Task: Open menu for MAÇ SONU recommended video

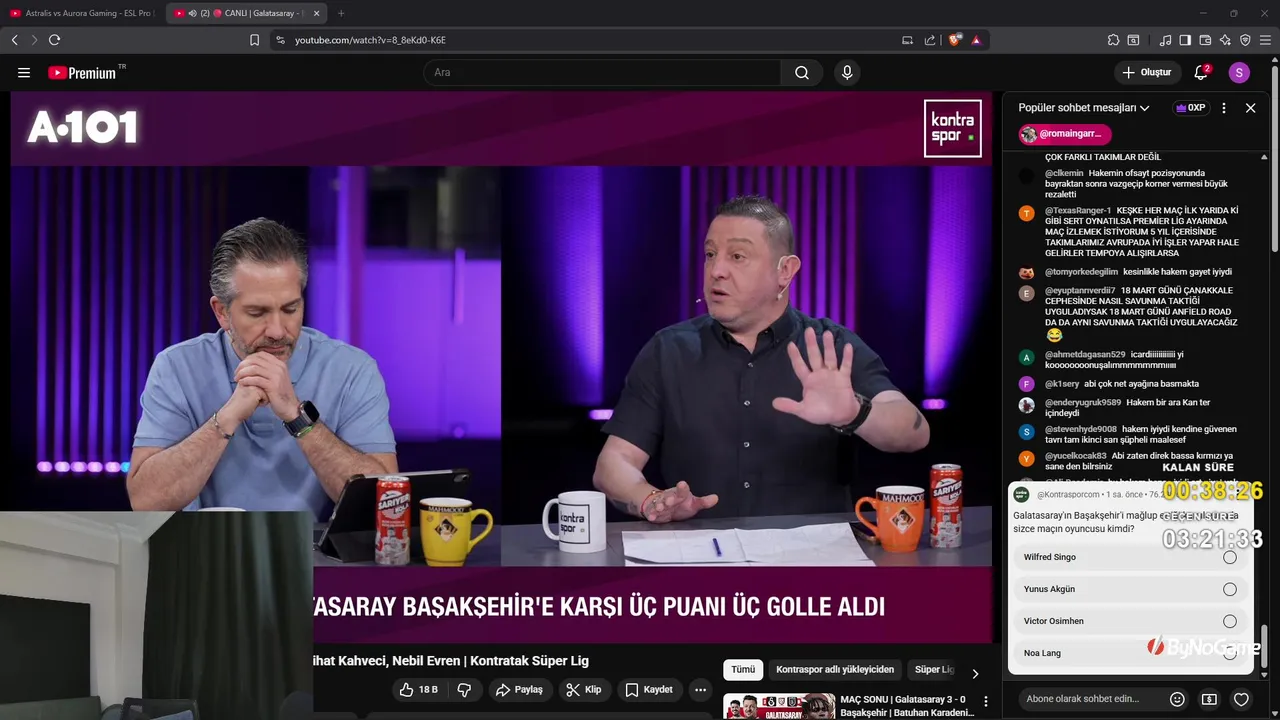Action: tap(986, 701)
